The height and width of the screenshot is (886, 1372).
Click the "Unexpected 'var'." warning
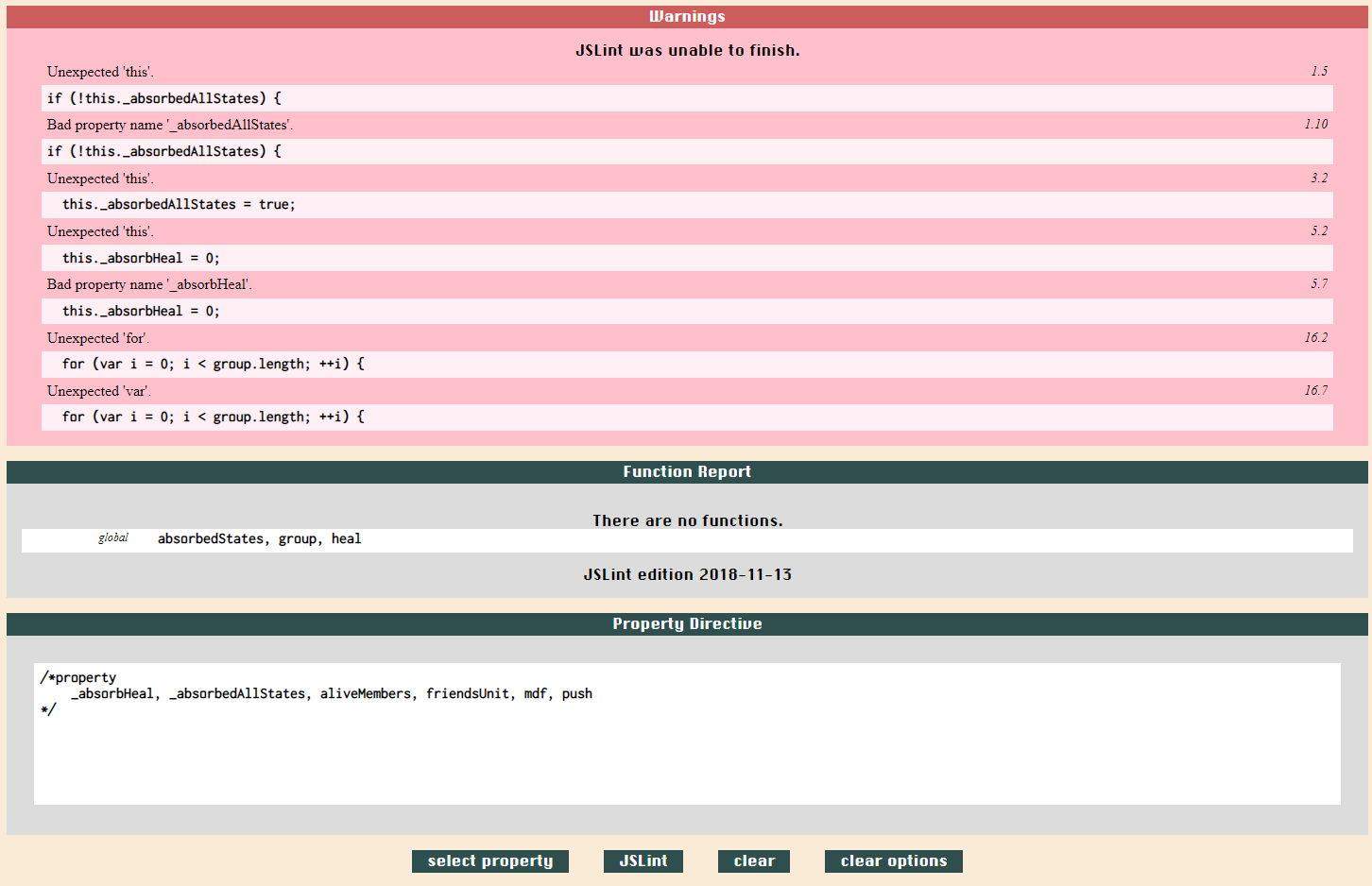click(x=99, y=391)
